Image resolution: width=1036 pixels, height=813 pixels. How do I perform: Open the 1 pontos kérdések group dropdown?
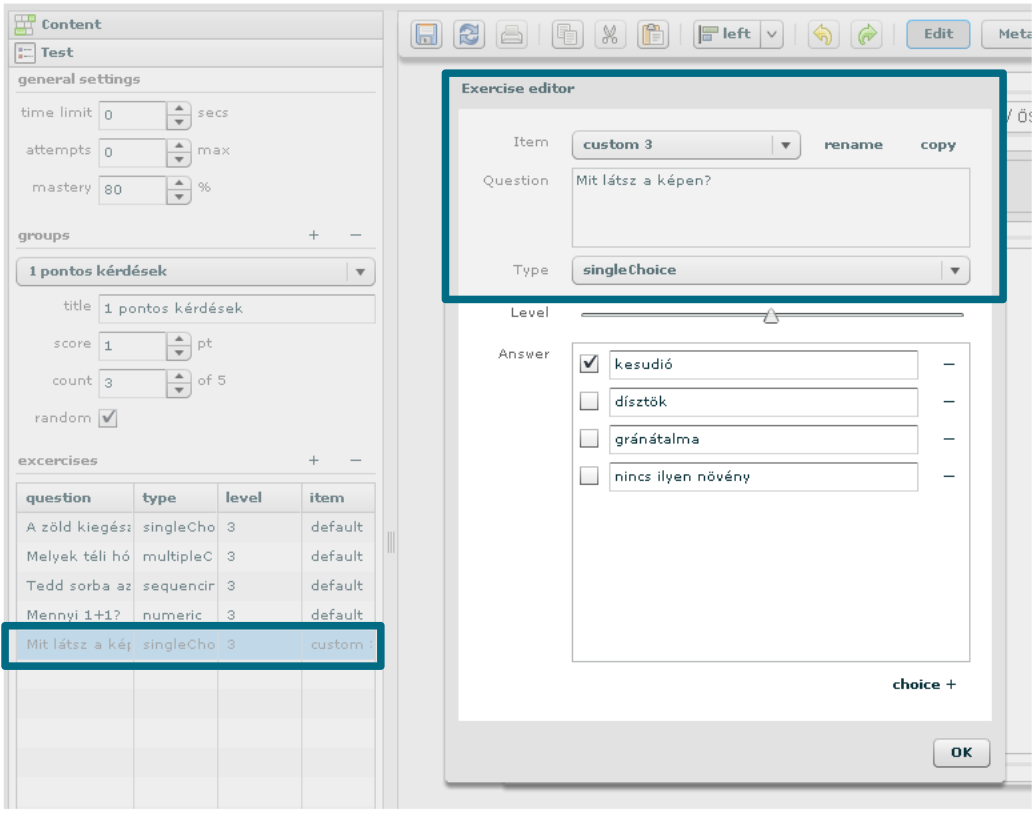coord(360,271)
